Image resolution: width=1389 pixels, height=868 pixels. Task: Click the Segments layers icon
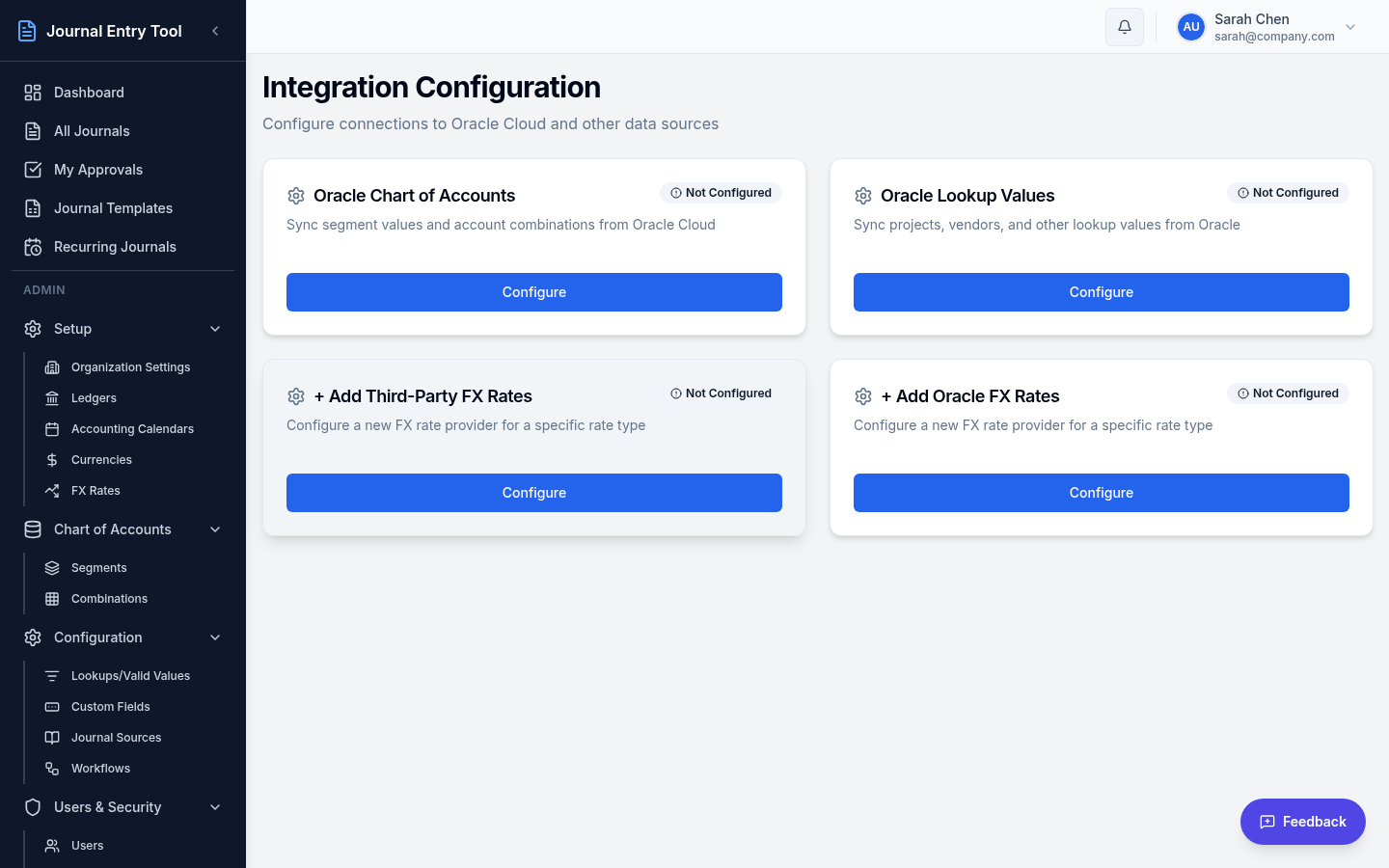pos(52,567)
